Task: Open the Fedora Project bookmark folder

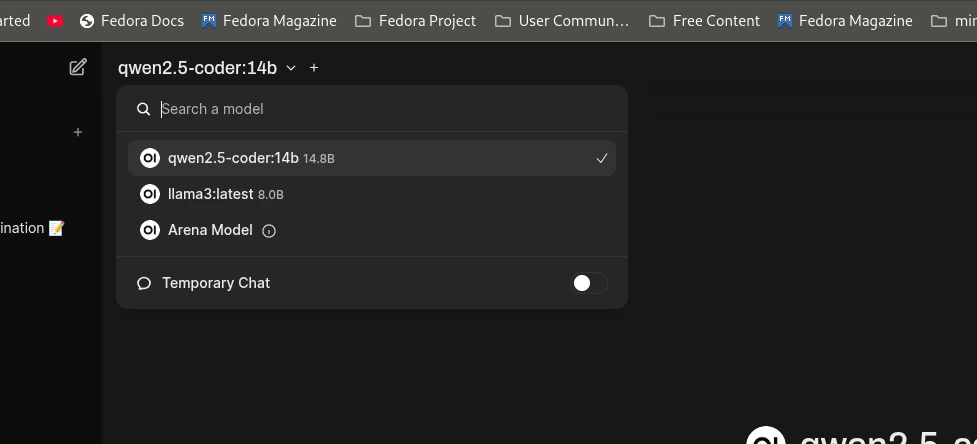Action: [x=415, y=20]
